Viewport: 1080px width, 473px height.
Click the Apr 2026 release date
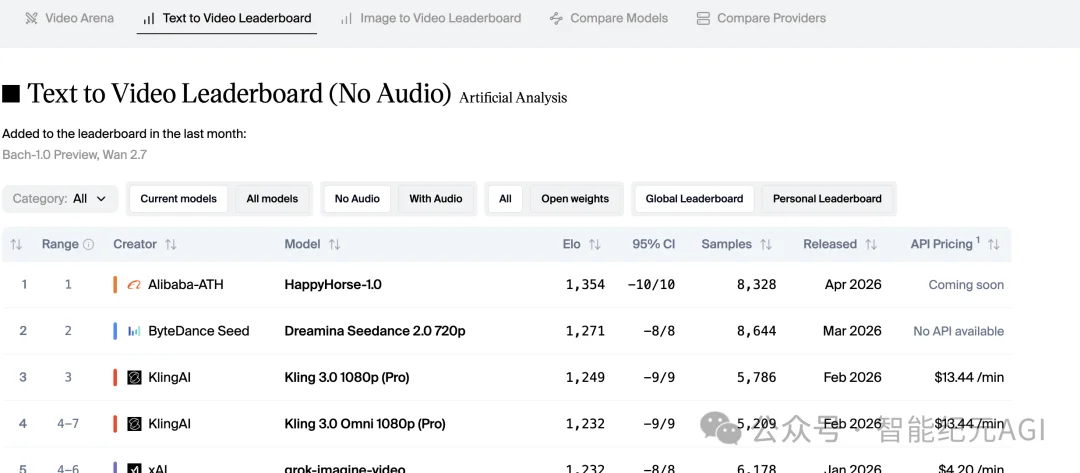[x=853, y=284]
